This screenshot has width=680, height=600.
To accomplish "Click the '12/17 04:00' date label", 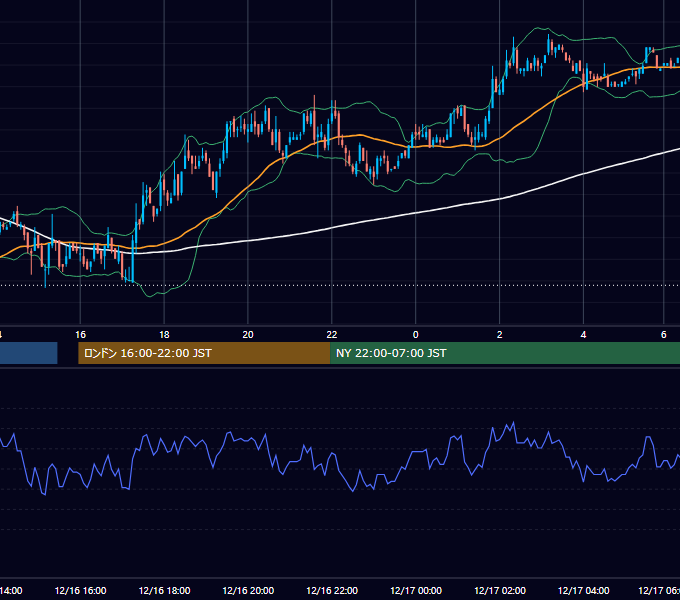I will [x=583, y=590].
